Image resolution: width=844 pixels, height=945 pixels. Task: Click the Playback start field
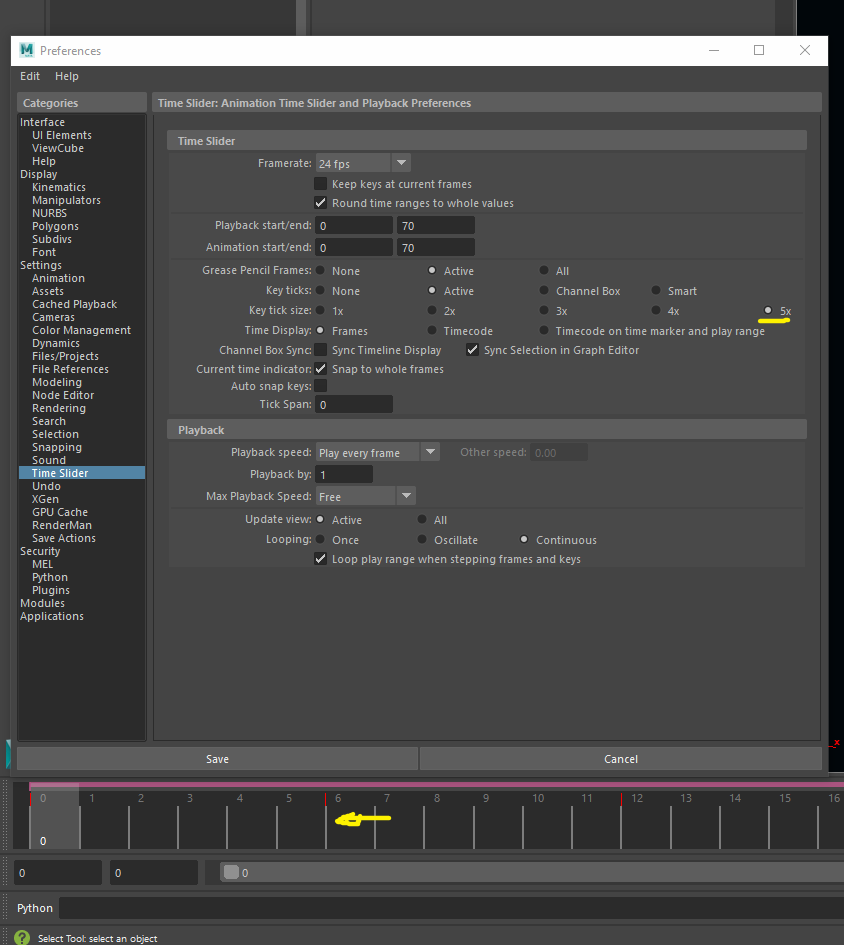(x=354, y=225)
